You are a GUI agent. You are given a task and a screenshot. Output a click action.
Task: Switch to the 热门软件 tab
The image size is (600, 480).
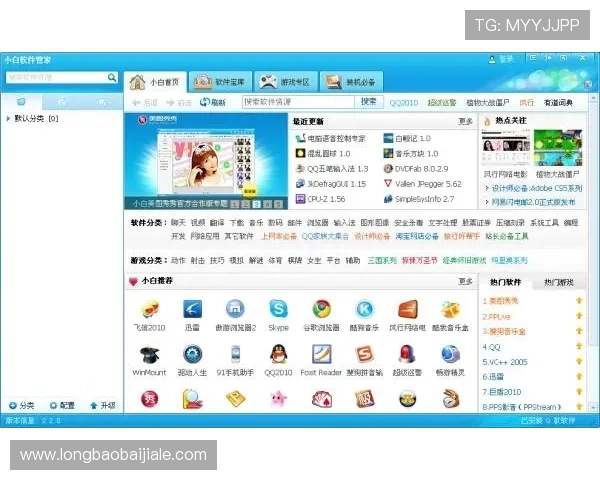pos(505,282)
